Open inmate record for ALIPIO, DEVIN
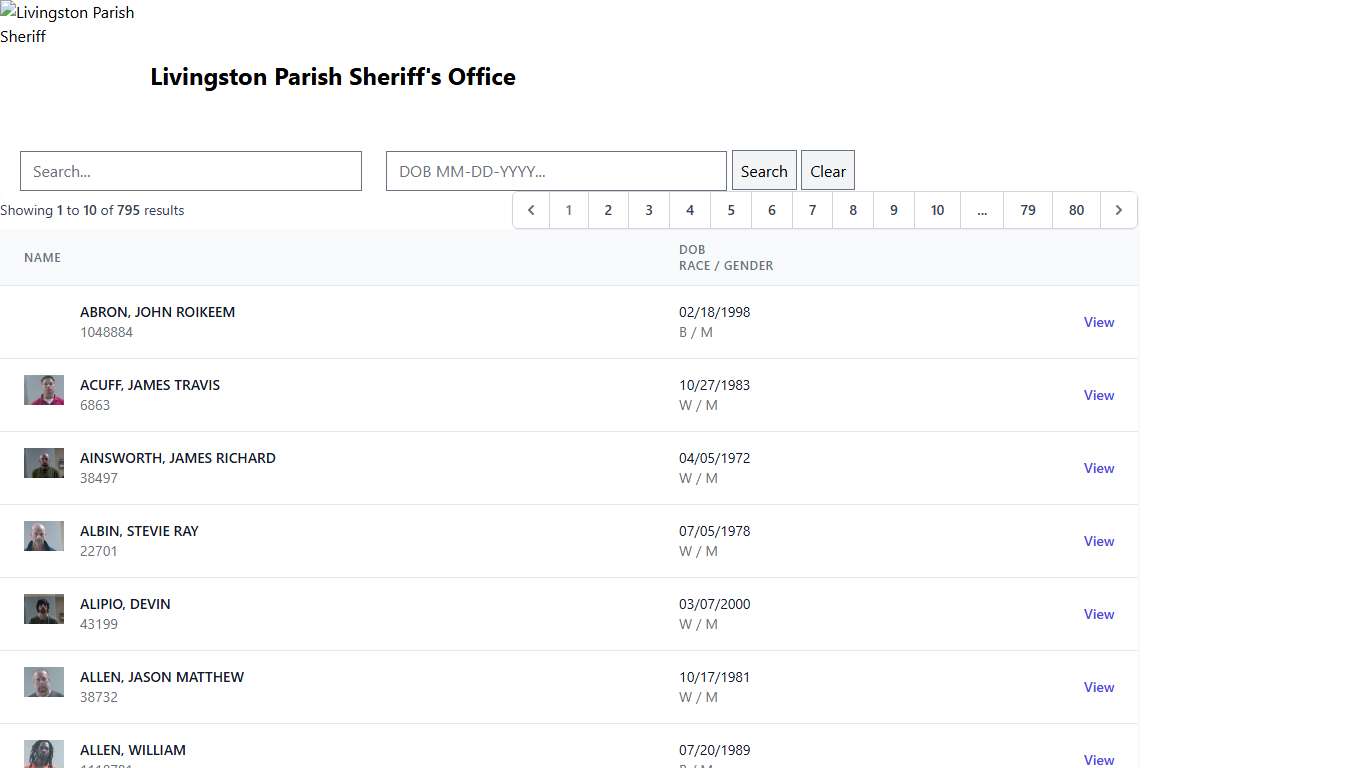Image resolution: width=1366 pixels, height=768 pixels. tap(1098, 614)
